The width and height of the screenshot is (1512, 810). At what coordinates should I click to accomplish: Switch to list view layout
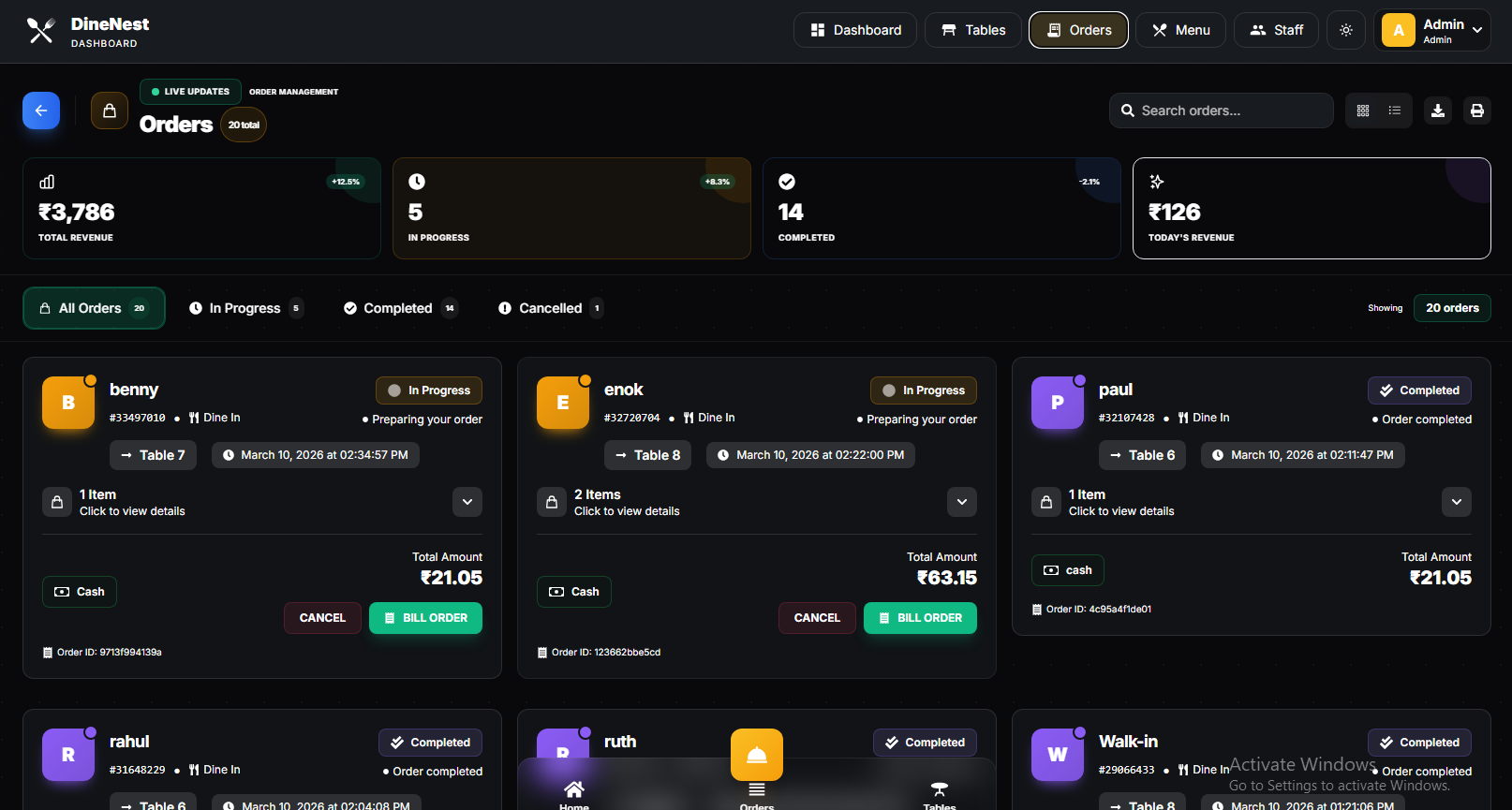tap(1395, 110)
